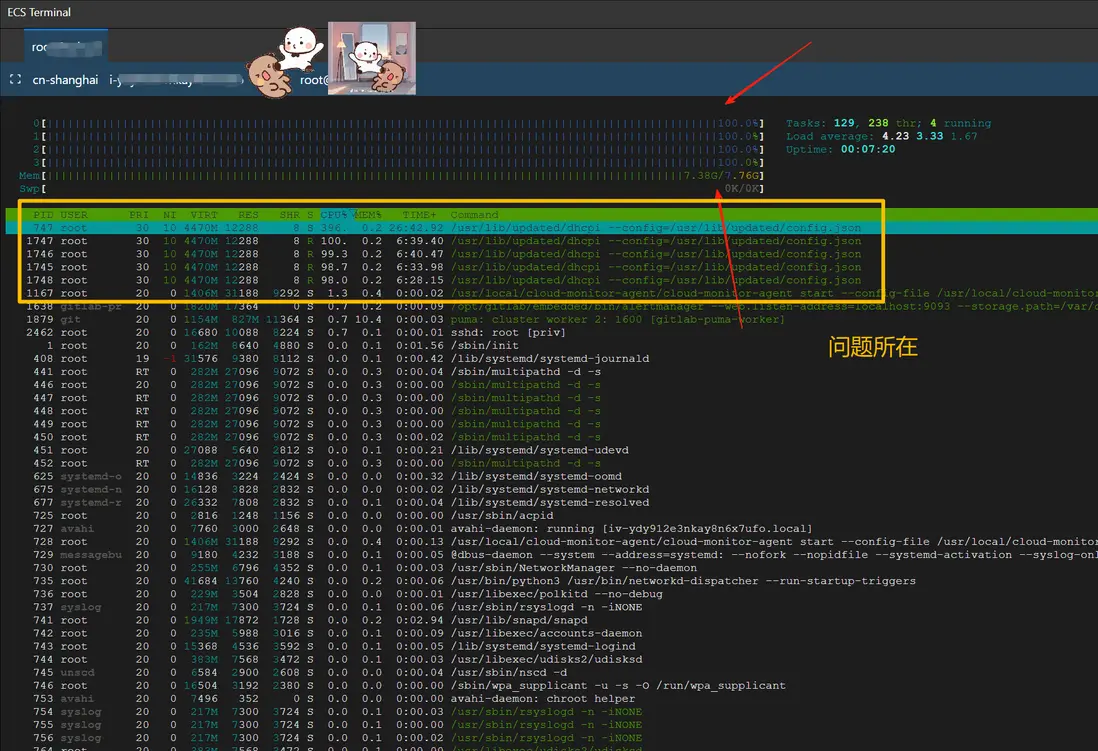This screenshot has height=751, width=1098.
Task: Select the highlighted PID 747 dhcpi process row
Action: [450, 228]
